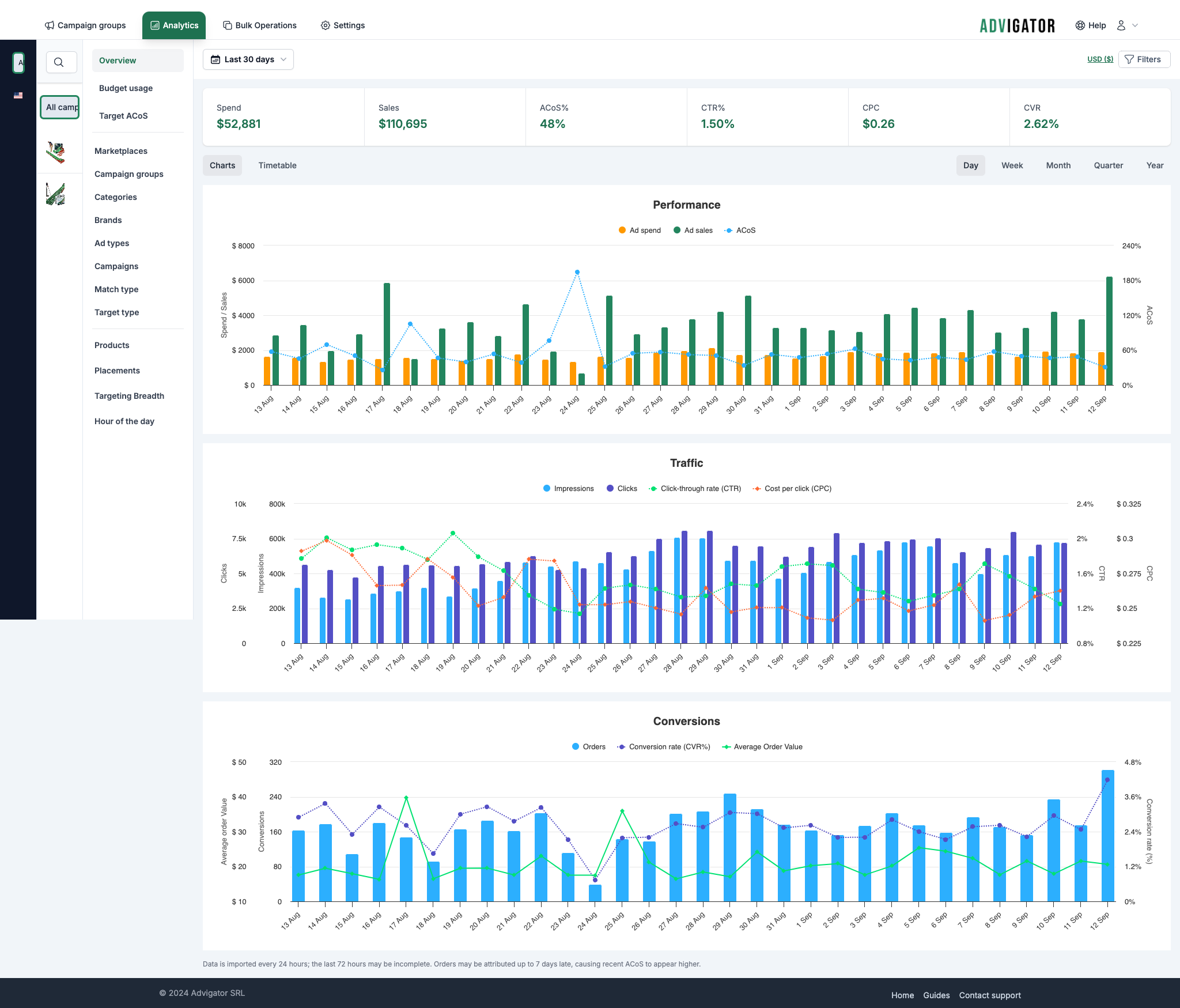Open the user account icon

(1121, 25)
